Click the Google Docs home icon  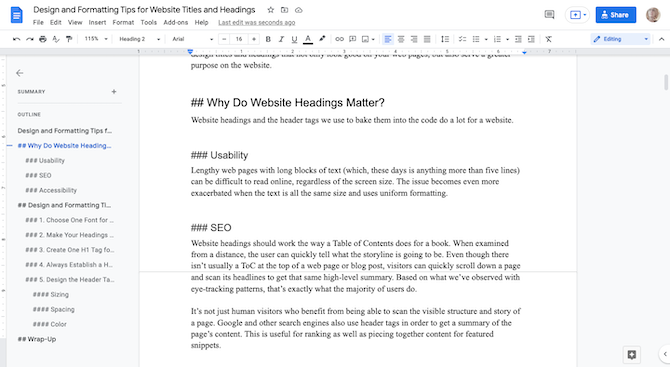(17, 15)
